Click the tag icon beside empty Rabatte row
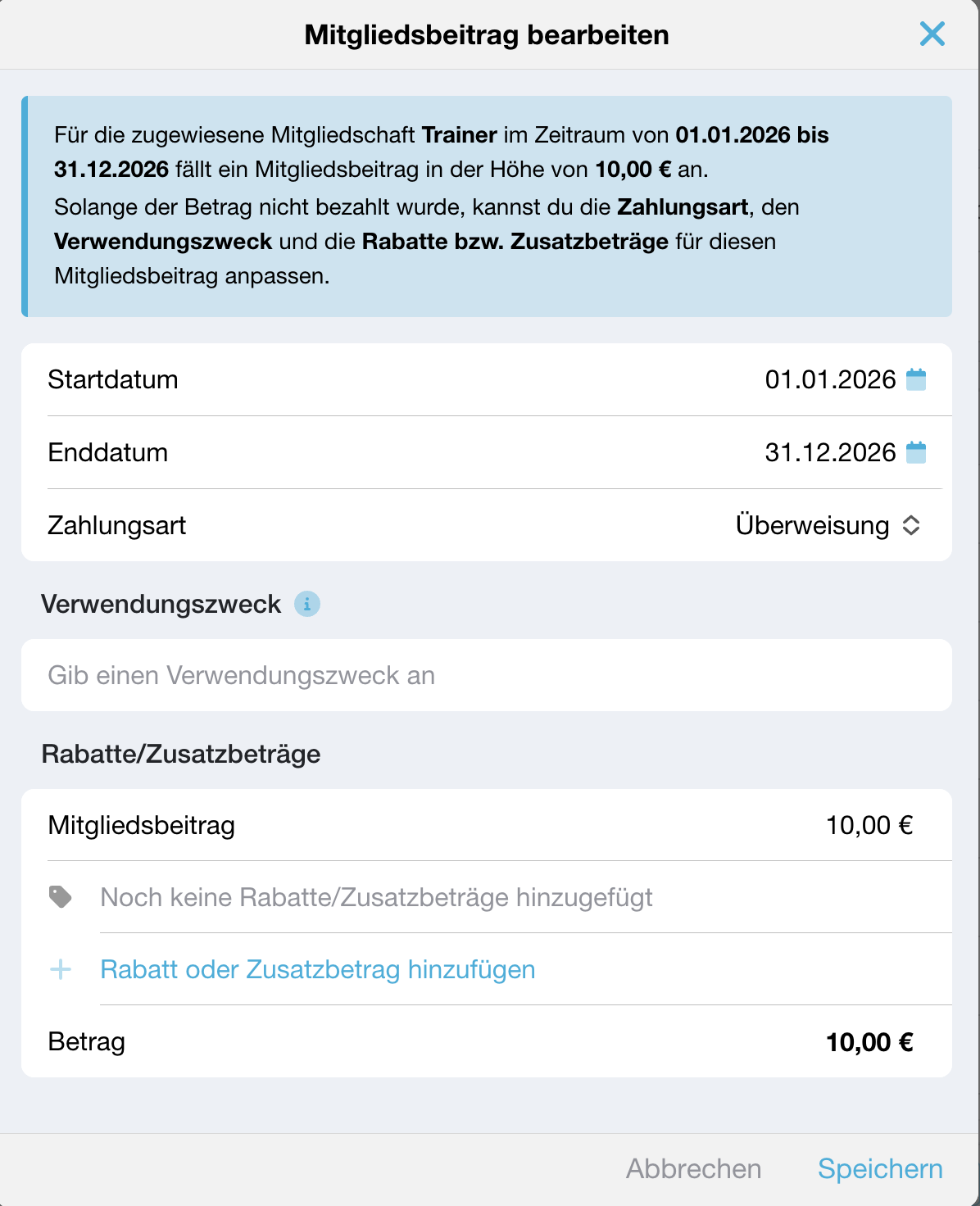Viewport: 980px width, 1206px height. point(61,897)
